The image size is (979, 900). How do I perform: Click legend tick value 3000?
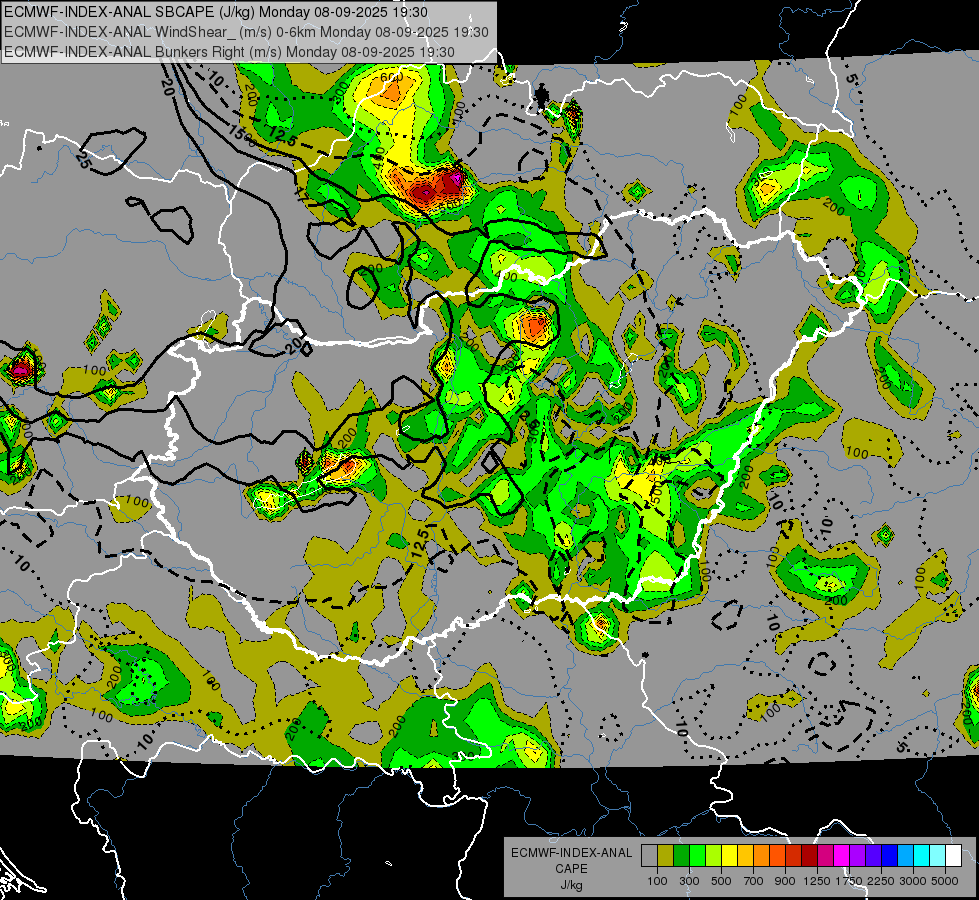(x=913, y=881)
